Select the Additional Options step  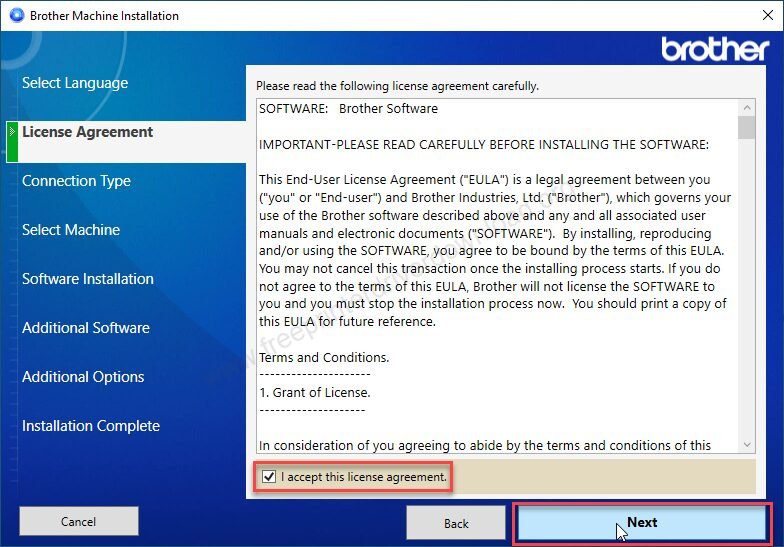pos(83,377)
